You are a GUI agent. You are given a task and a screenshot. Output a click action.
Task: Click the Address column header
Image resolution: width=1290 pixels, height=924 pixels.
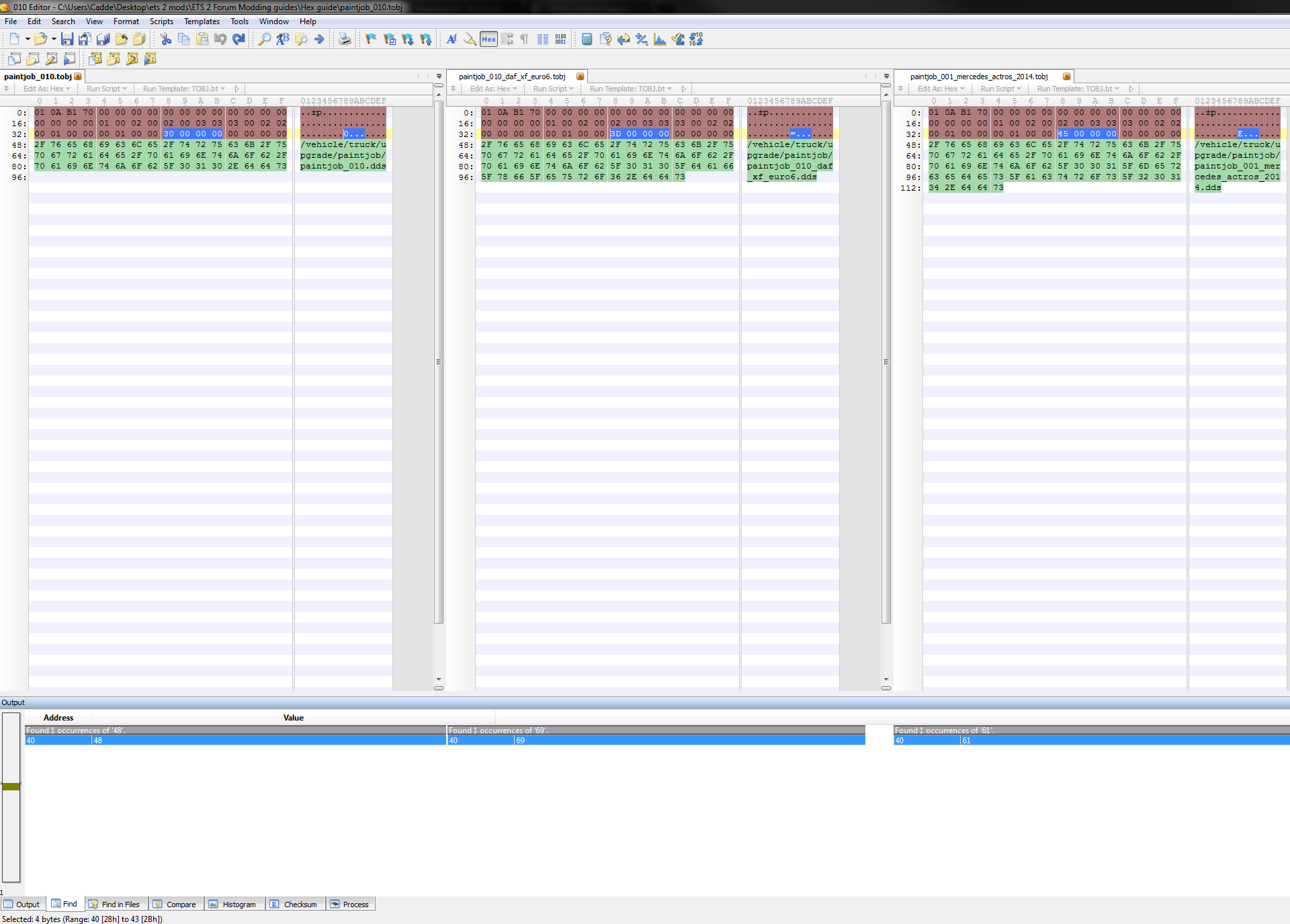coord(58,718)
